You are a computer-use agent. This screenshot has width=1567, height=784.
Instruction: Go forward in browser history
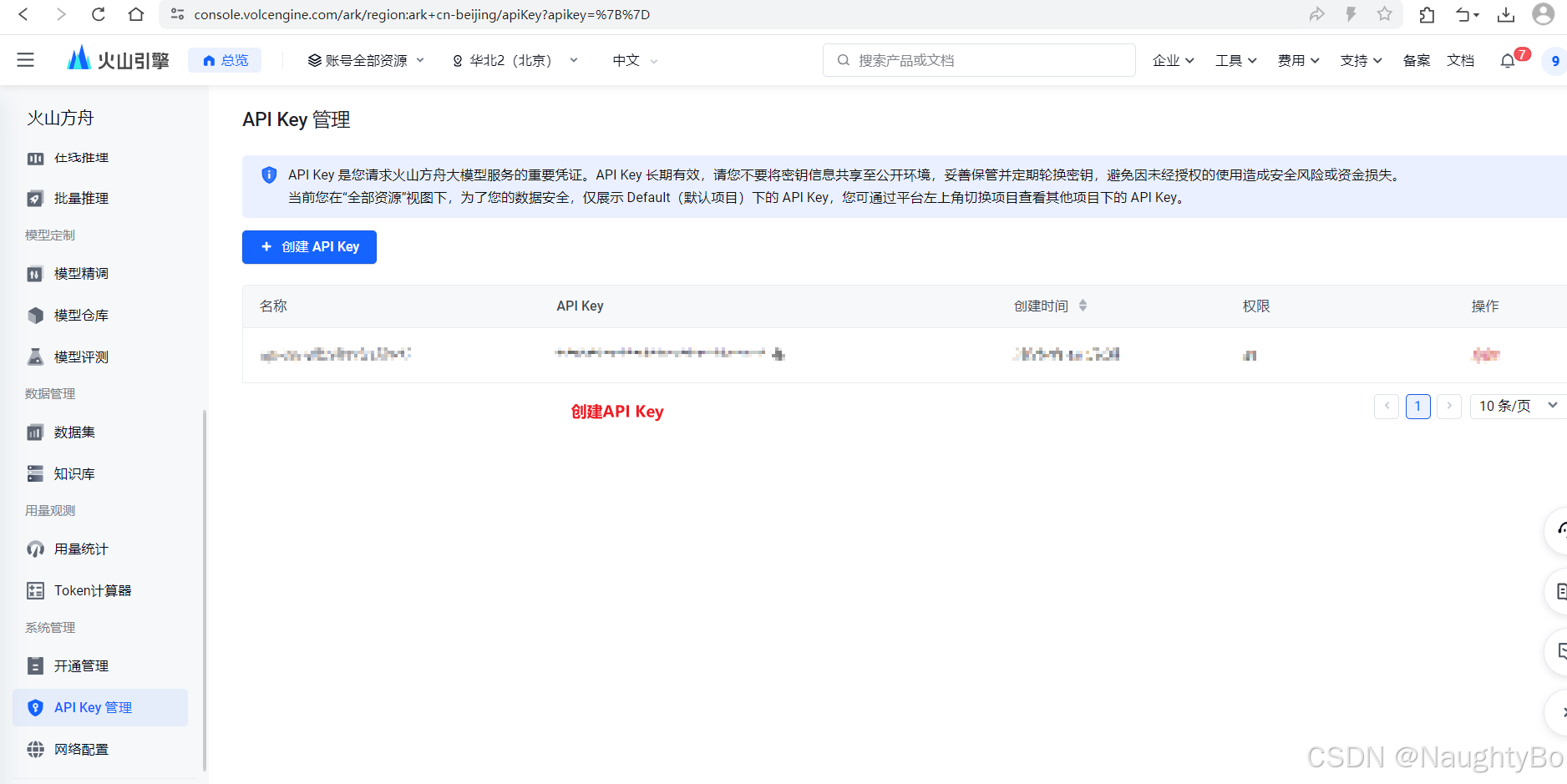point(61,14)
